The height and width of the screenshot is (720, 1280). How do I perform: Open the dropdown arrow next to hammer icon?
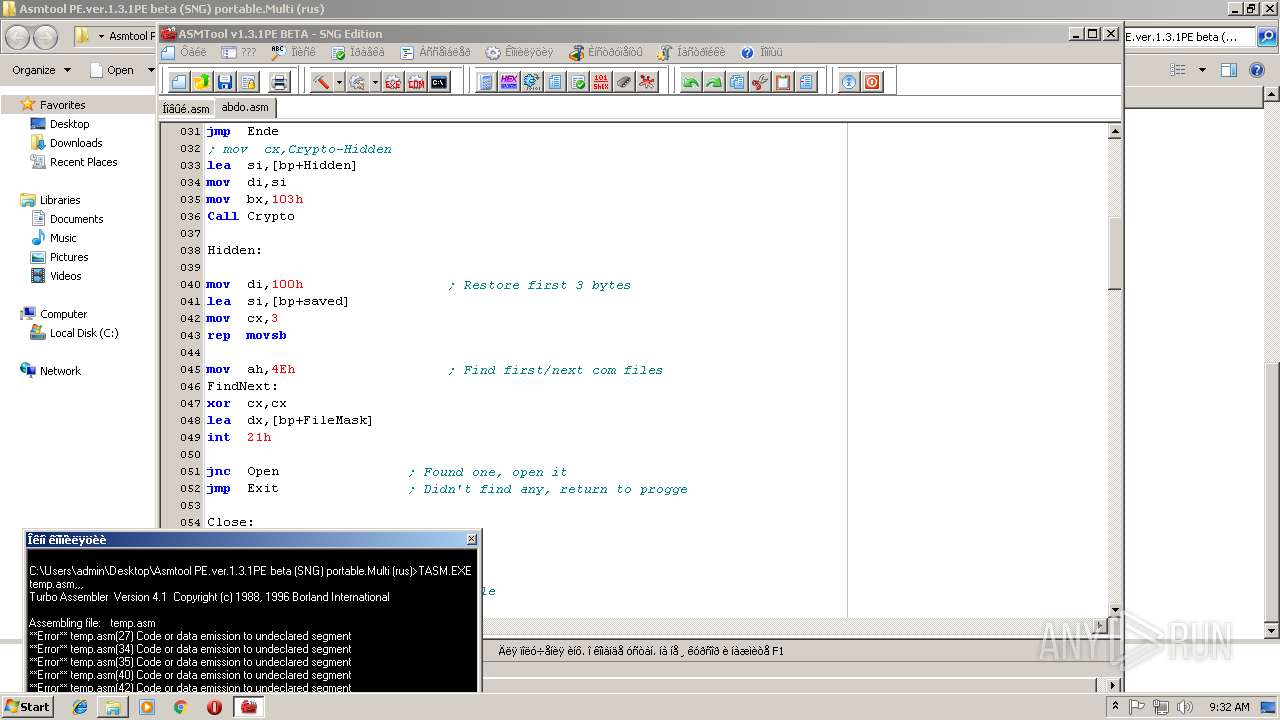pos(339,82)
